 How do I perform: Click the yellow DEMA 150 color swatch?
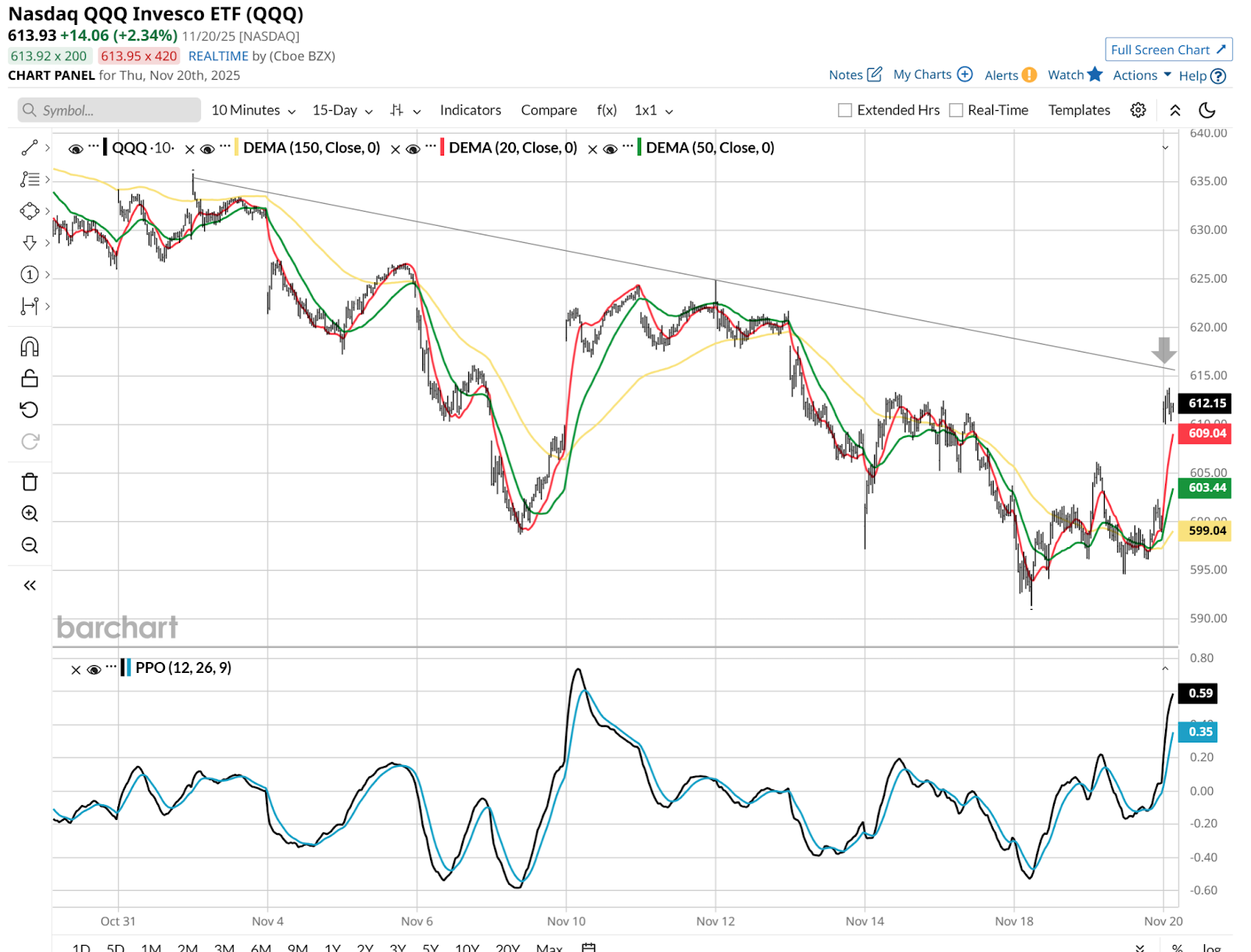(236, 148)
